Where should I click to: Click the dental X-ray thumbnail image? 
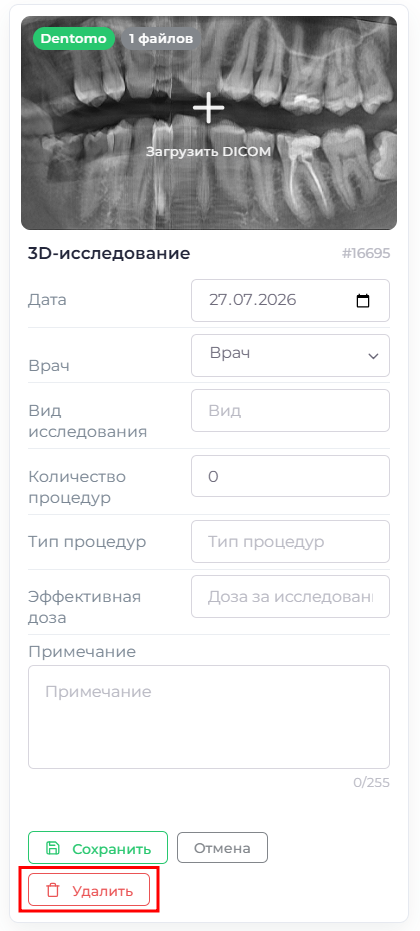click(209, 123)
